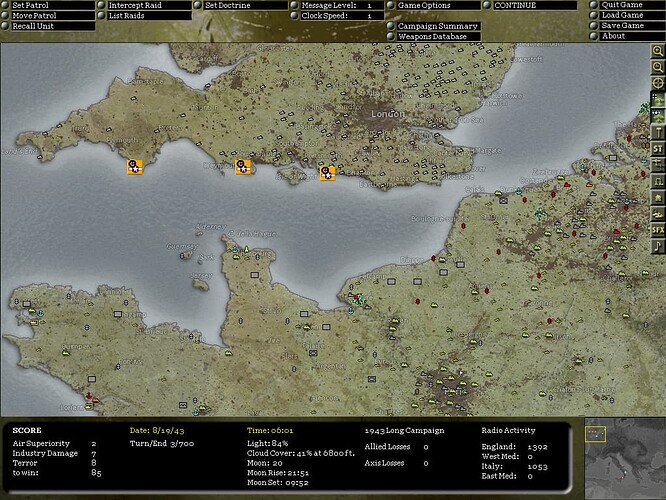This screenshot has height=500, width=666.
Task: Click the Cloud Cover: 41% at 6800 ft. text
Action: 301,453
